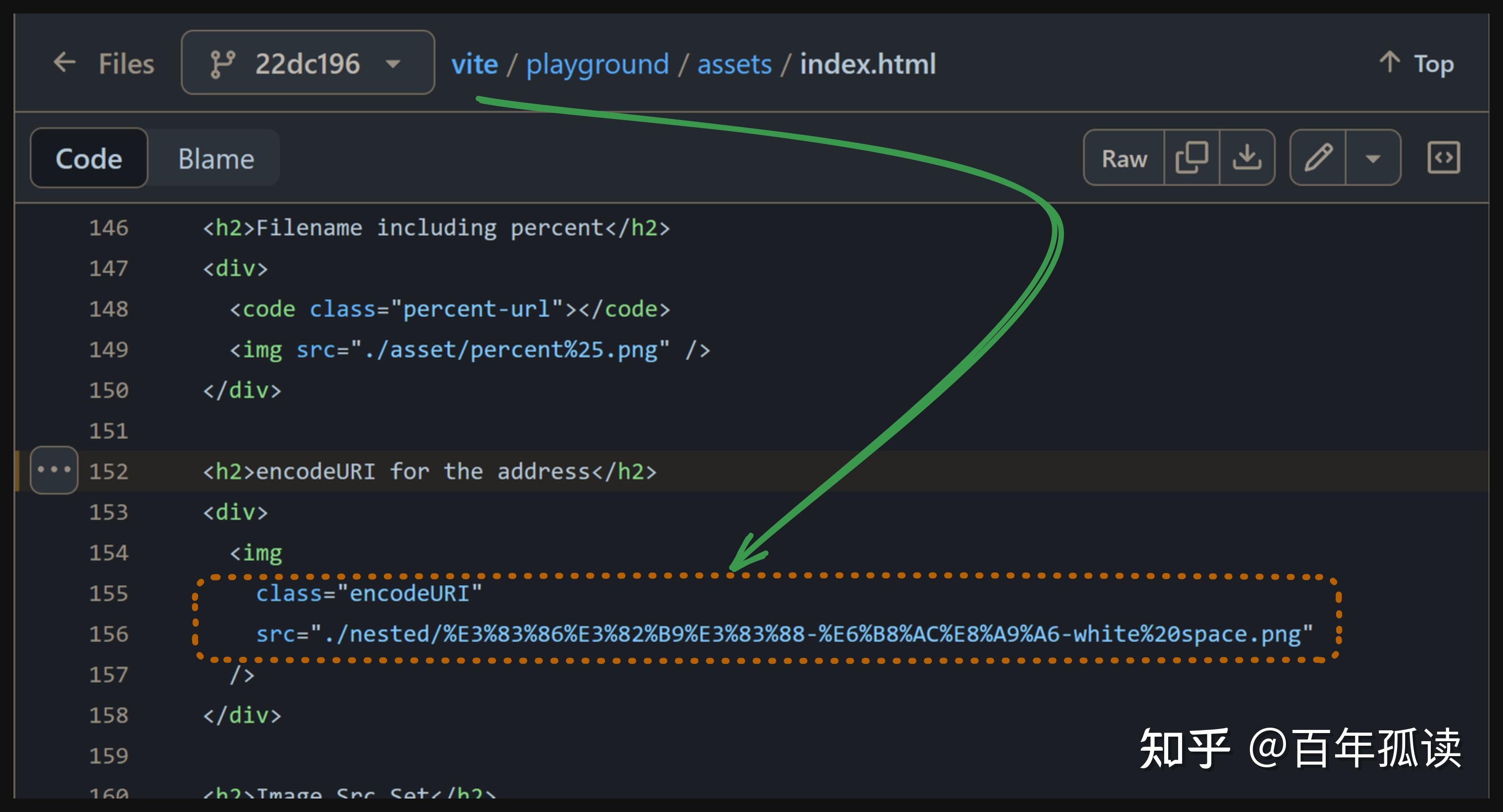Click line number 156
The image size is (1503, 812).
pos(109,634)
